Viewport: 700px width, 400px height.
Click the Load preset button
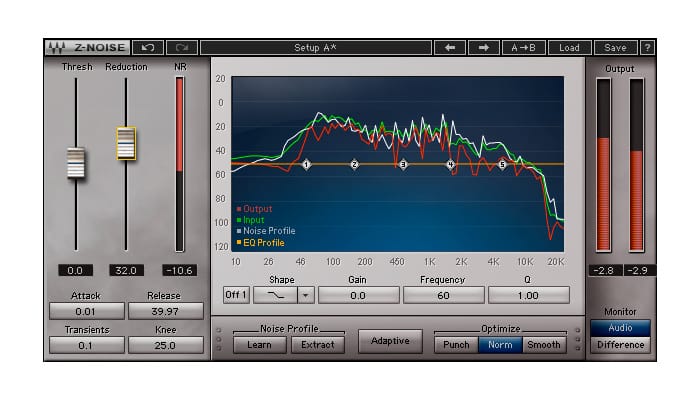click(569, 47)
